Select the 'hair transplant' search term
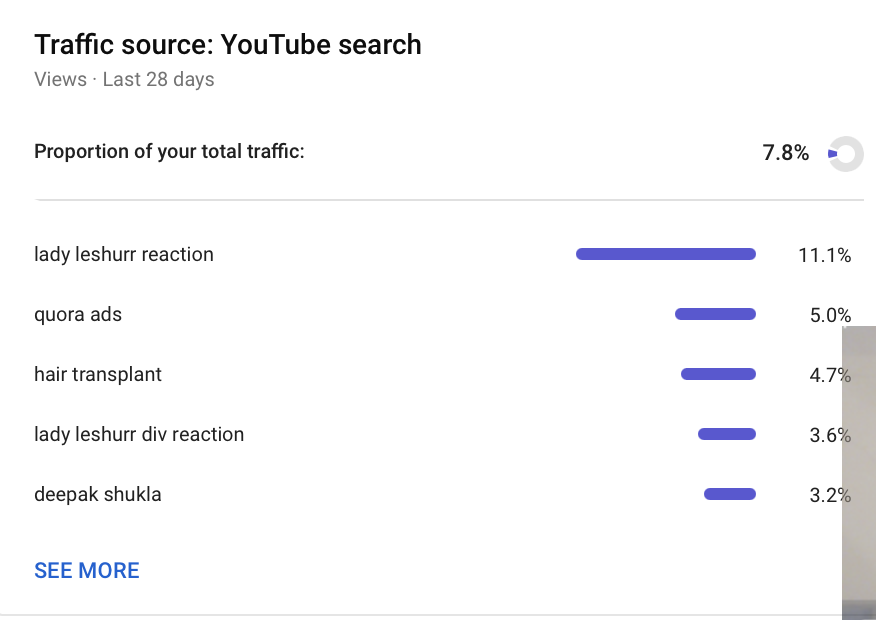 [98, 374]
